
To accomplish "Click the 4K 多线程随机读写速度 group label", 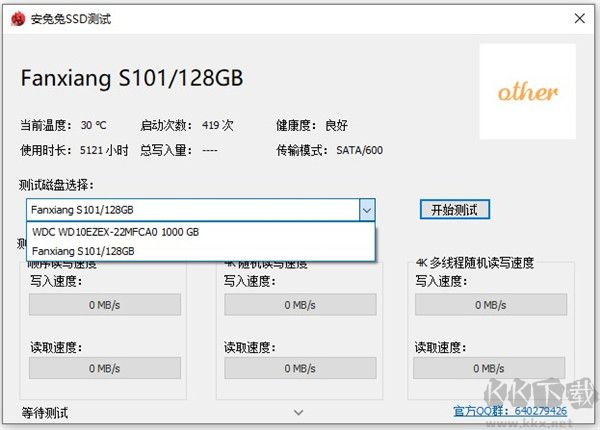I will (x=474, y=263).
